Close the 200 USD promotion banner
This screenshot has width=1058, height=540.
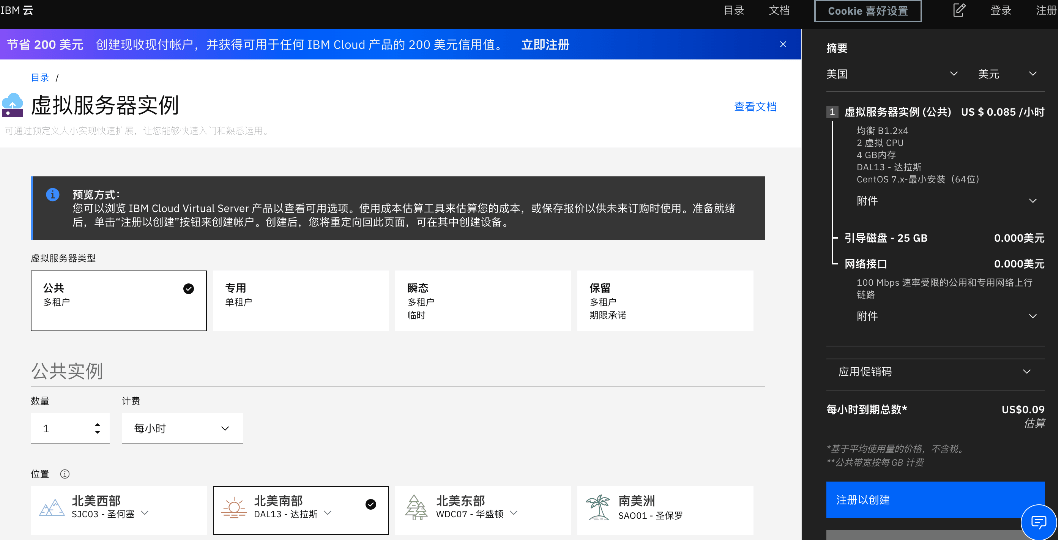[x=783, y=45]
